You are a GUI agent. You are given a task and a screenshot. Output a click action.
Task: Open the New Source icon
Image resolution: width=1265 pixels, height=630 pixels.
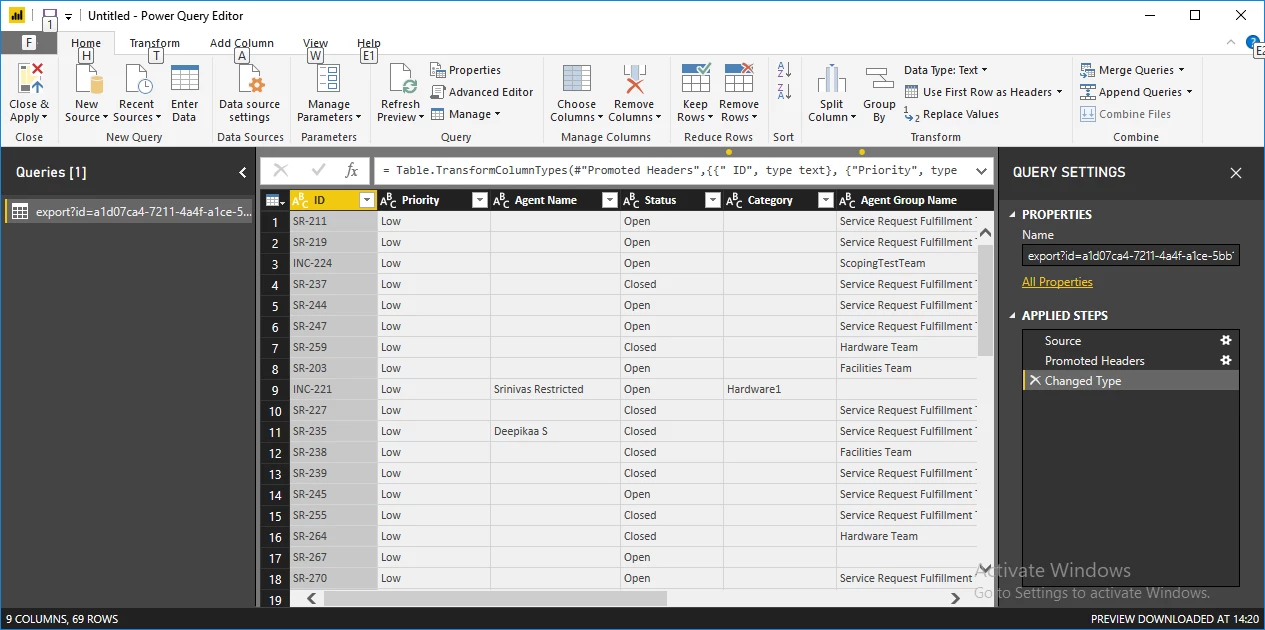click(x=87, y=79)
